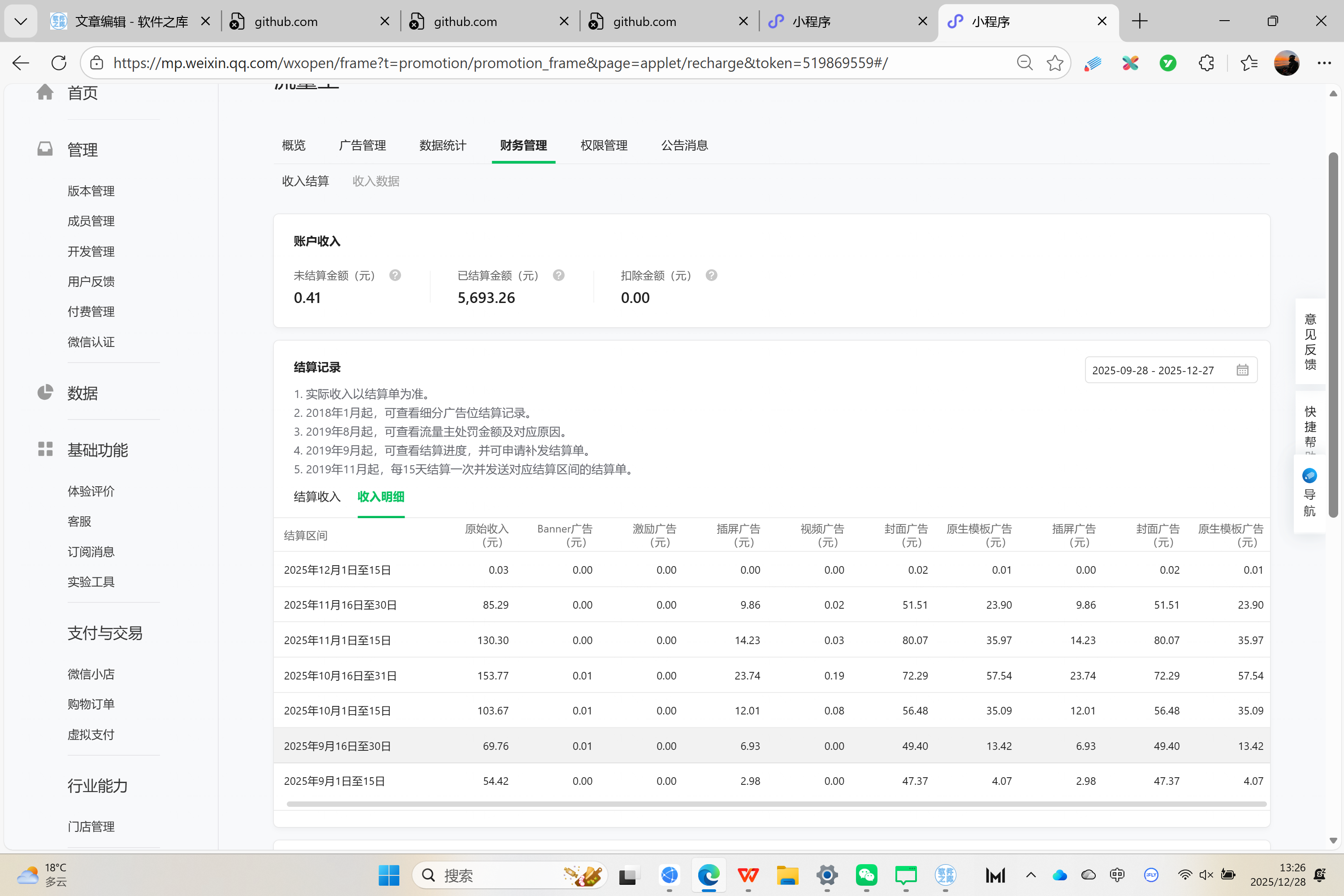Click the browser address bar URL

(x=500, y=63)
